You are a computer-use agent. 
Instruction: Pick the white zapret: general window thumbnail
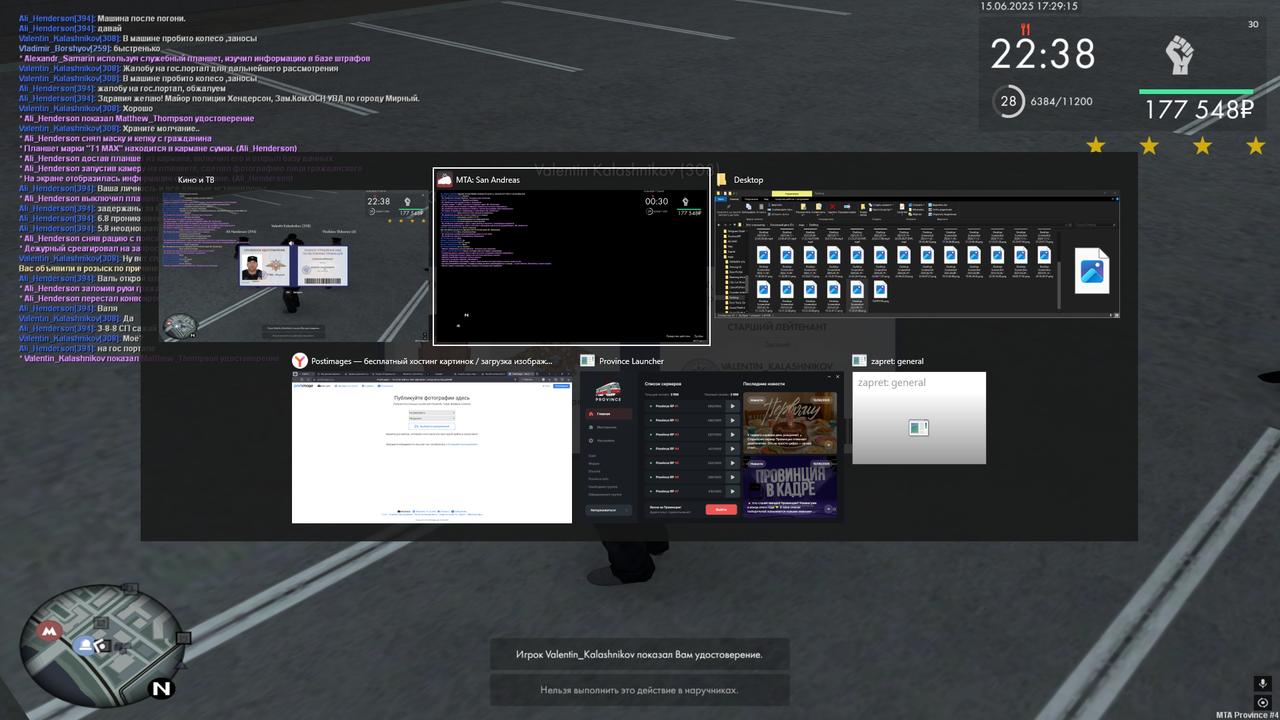click(x=919, y=418)
